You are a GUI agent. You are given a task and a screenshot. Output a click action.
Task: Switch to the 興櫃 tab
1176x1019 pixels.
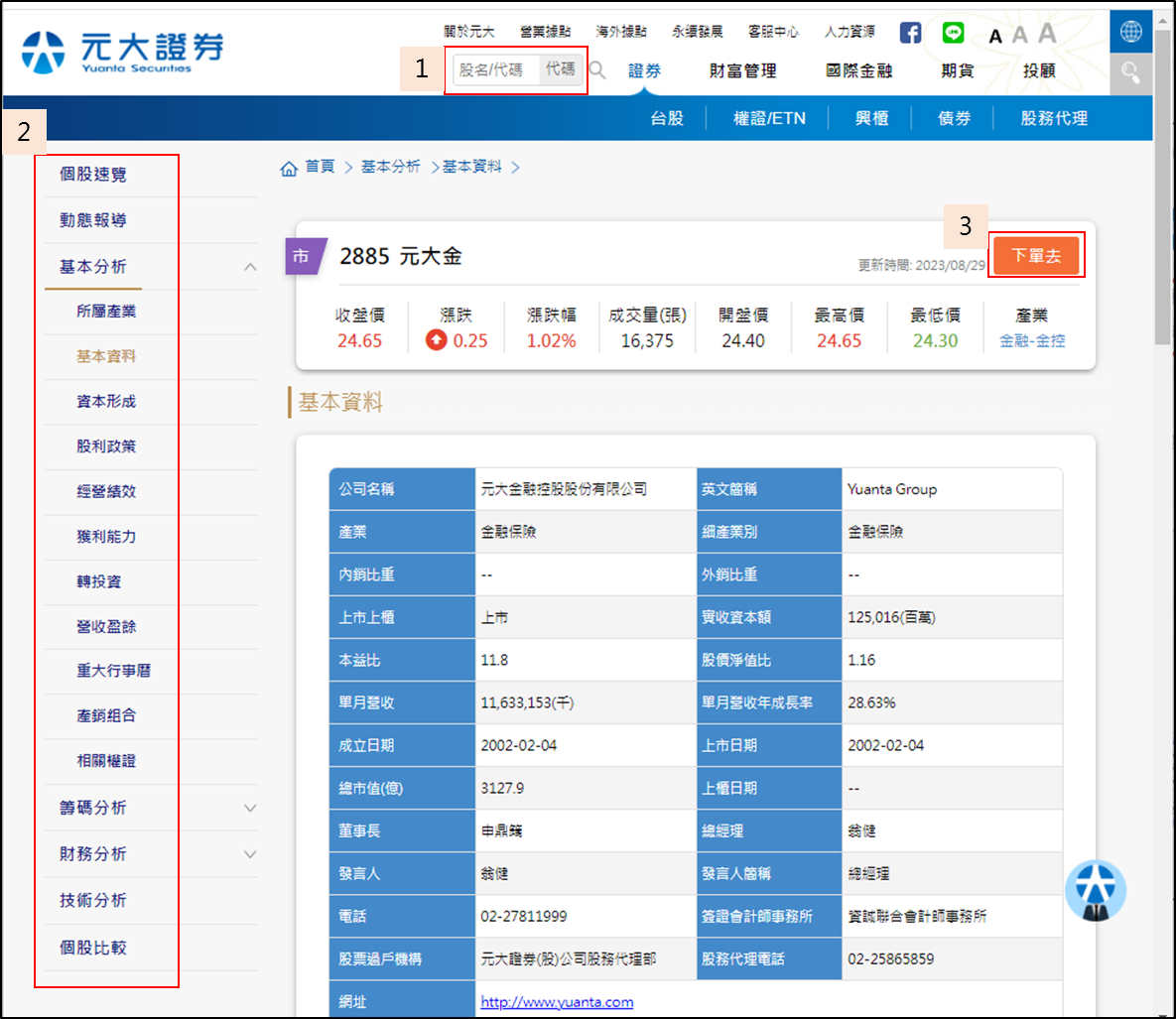click(871, 118)
